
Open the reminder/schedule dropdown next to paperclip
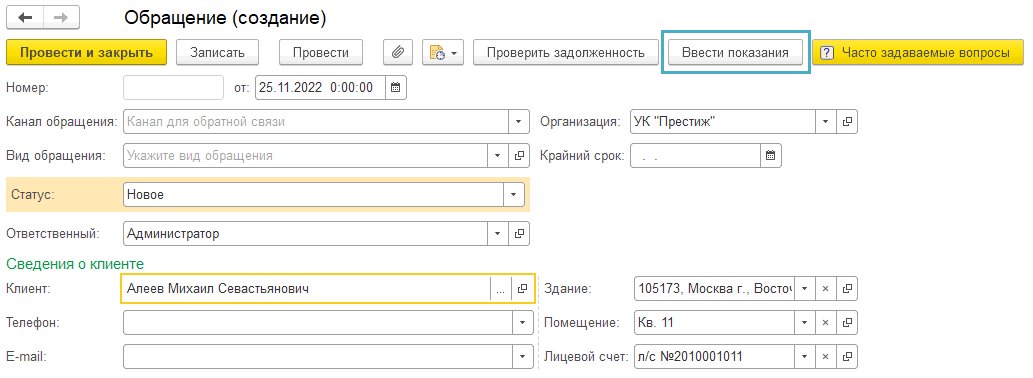tap(444, 53)
